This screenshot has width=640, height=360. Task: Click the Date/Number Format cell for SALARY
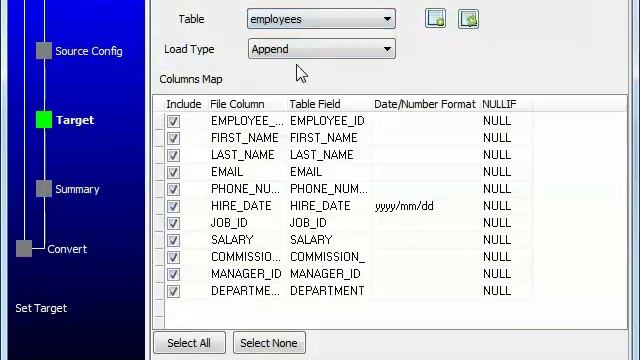426,240
